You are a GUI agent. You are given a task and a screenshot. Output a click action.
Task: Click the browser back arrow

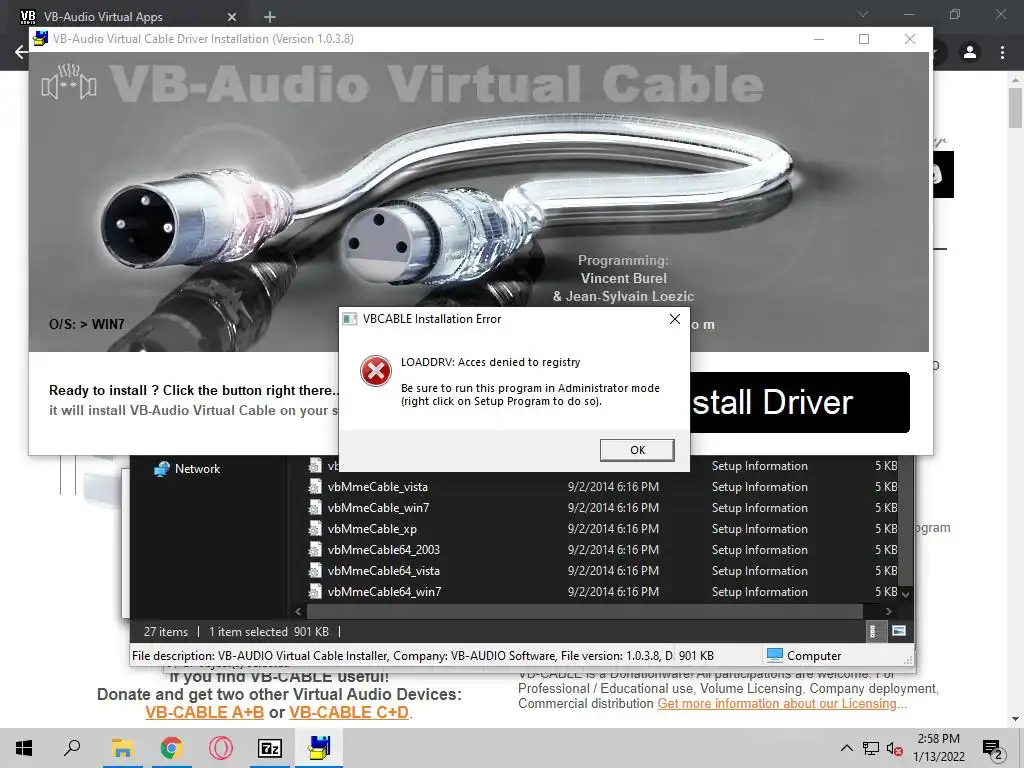click(x=21, y=52)
